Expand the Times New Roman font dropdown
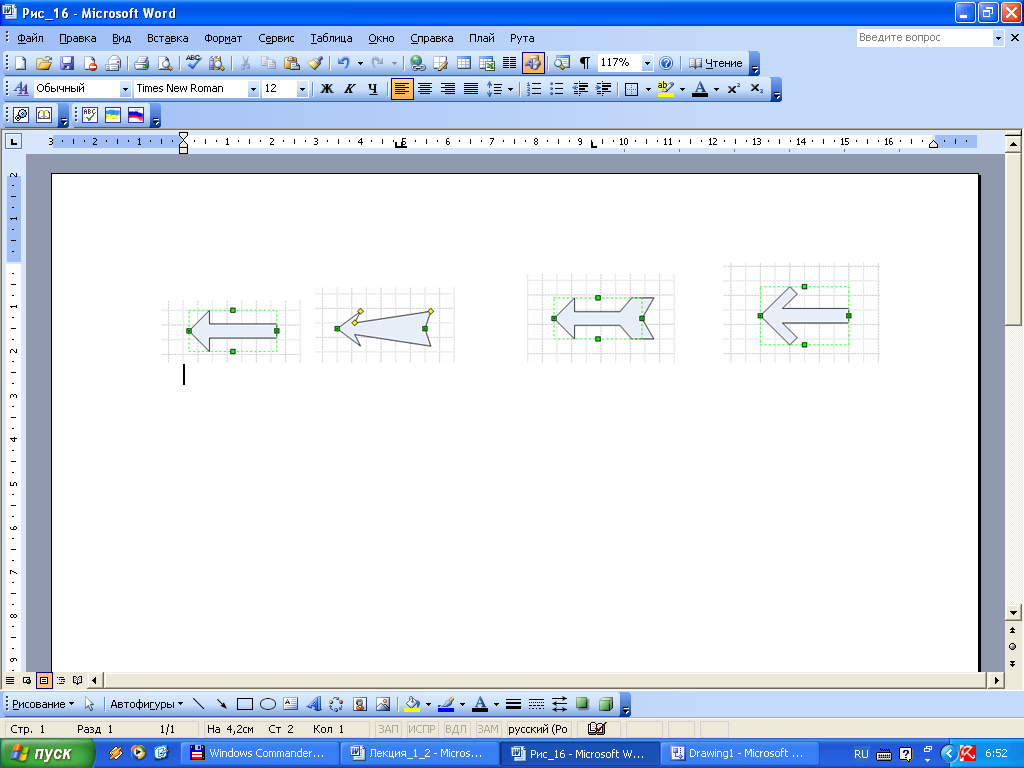 (253, 89)
